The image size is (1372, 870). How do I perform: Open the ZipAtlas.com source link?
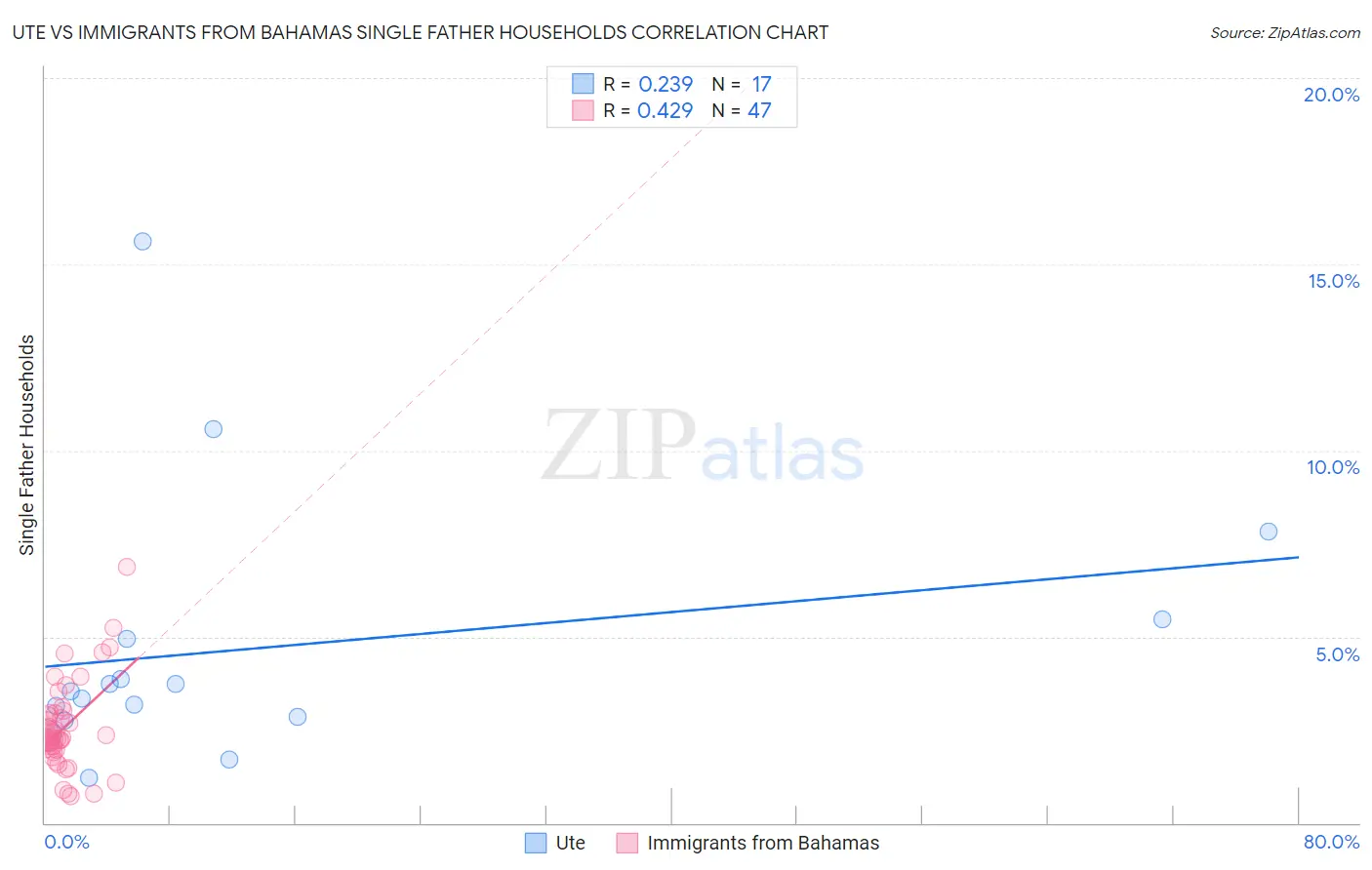click(x=1285, y=32)
